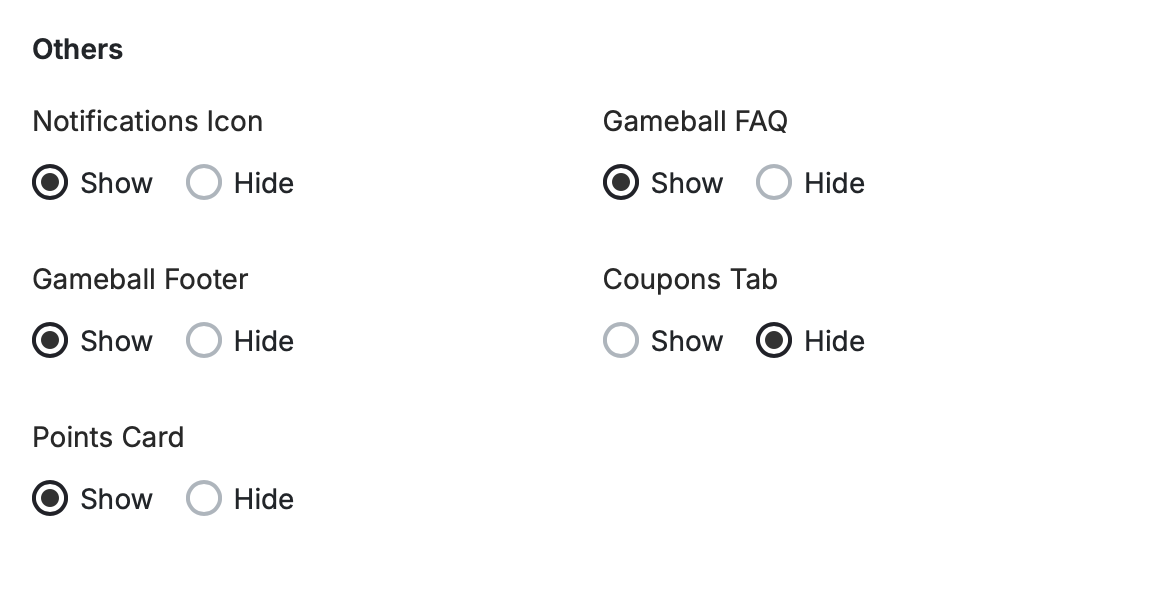Image resolution: width=1176 pixels, height=604 pixels.
Task: Click the Points Card label
Action: (x=108, y=437)
